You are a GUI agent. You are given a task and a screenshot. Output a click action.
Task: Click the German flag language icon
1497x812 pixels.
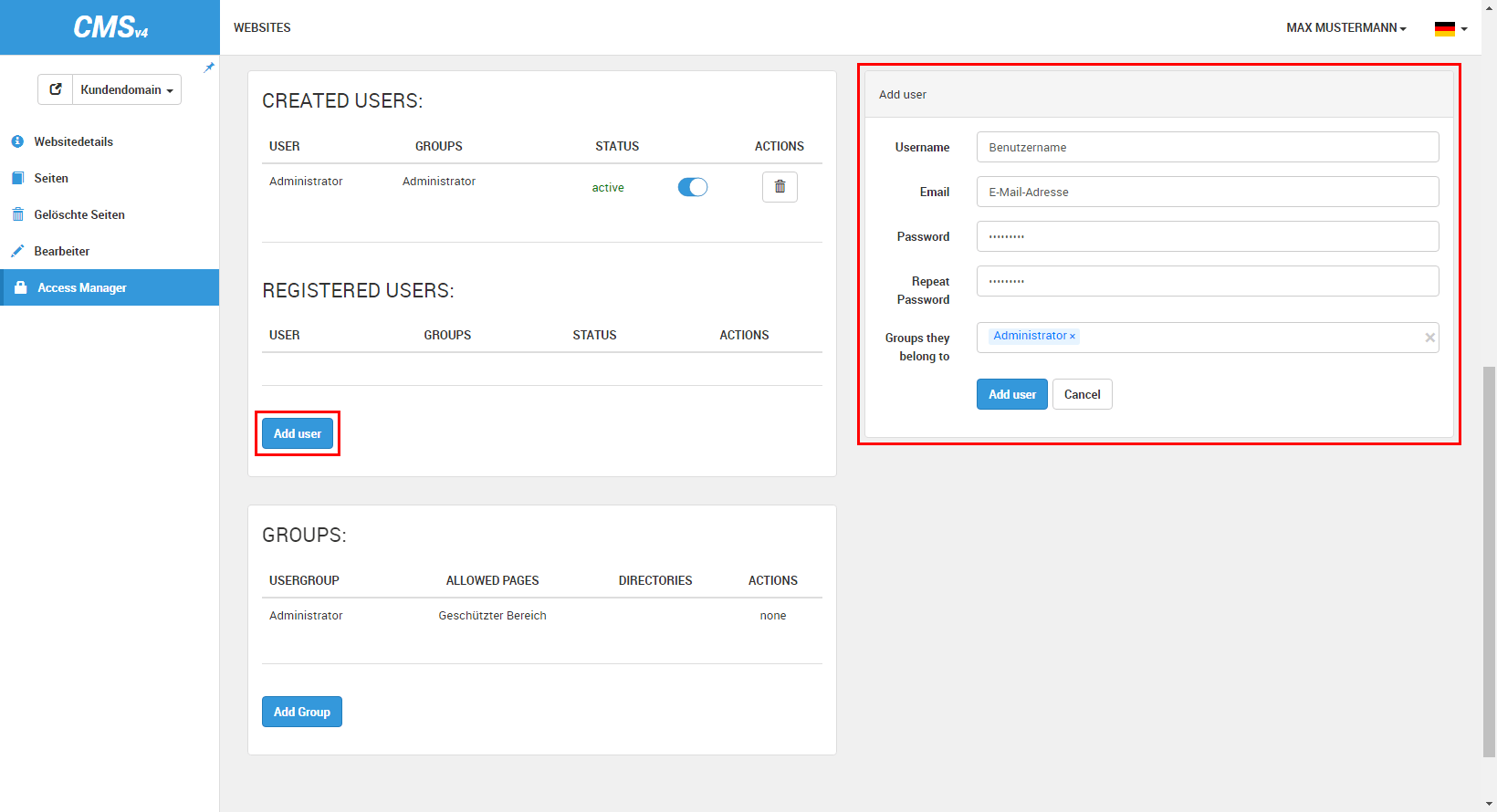[1444, 28]
